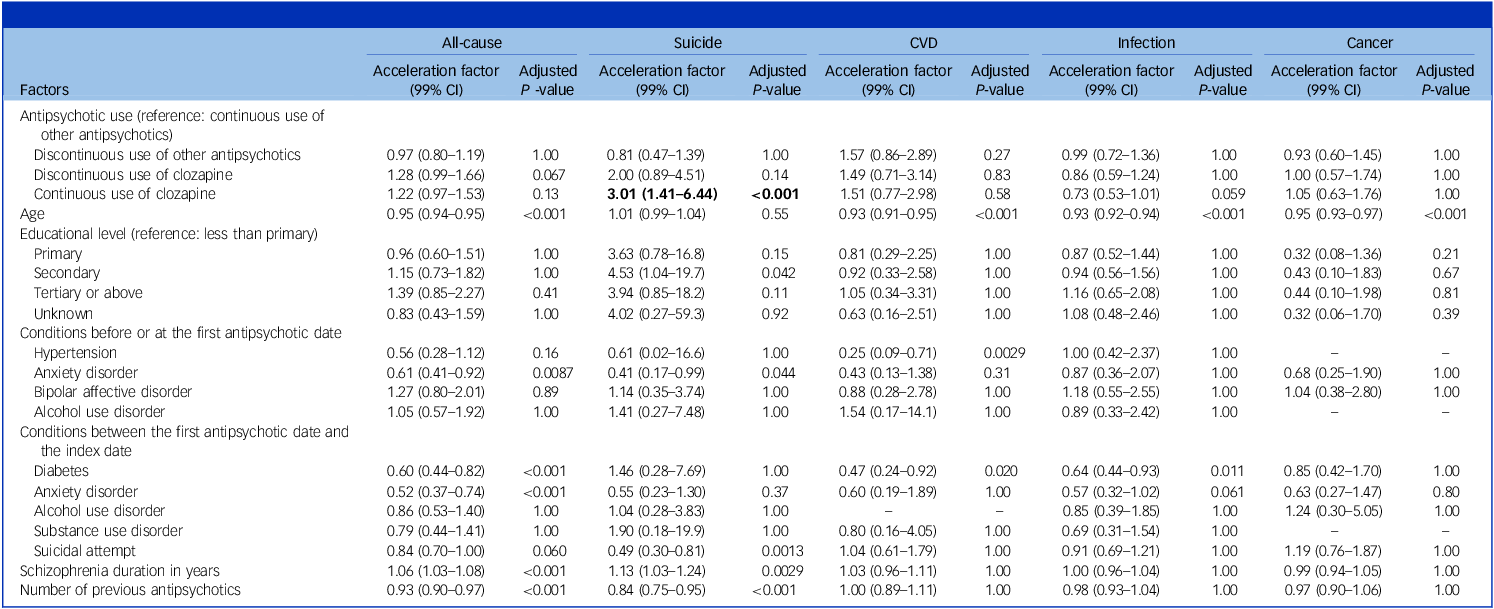Click the All-cause column group header
1494x609 pixels.
point(472,43)
